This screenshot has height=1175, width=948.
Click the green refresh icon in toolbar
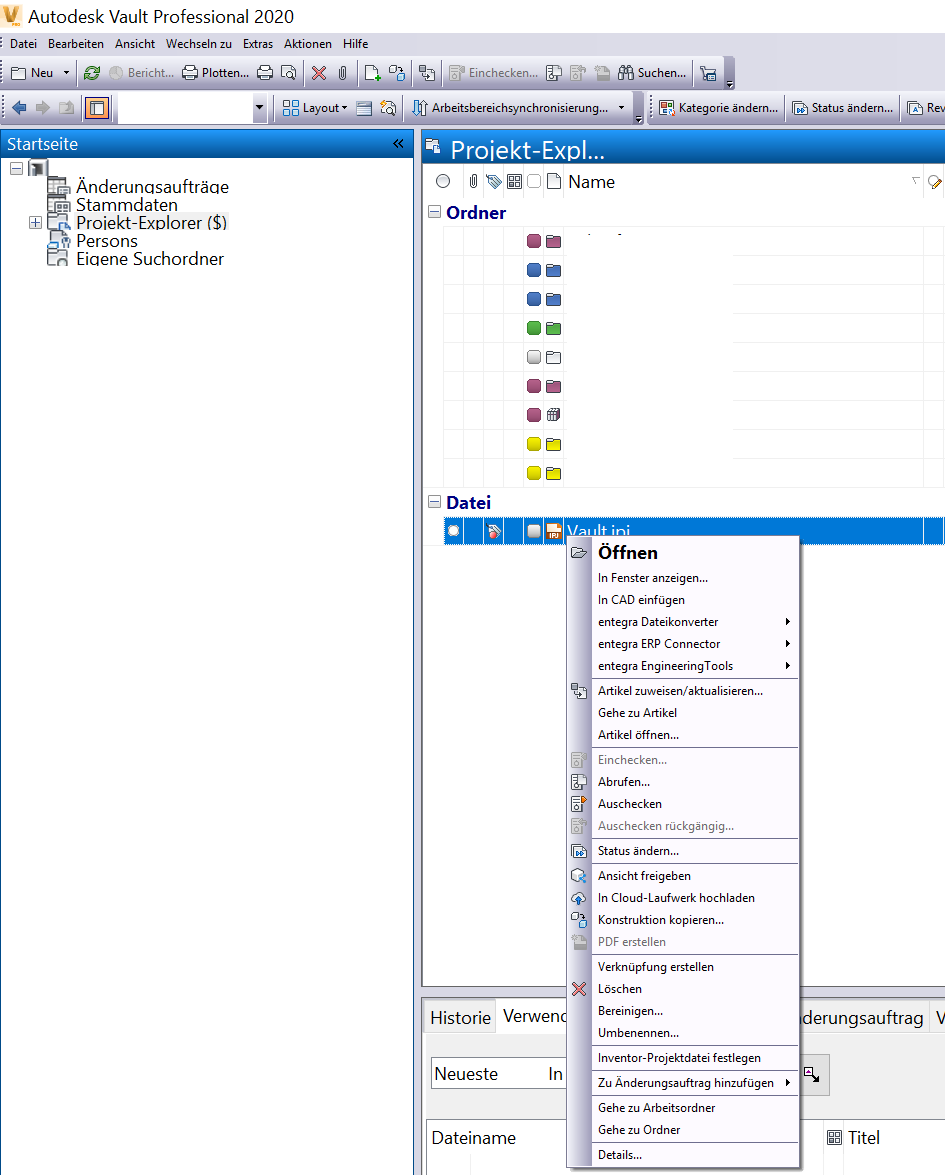(x=92, y=73)
